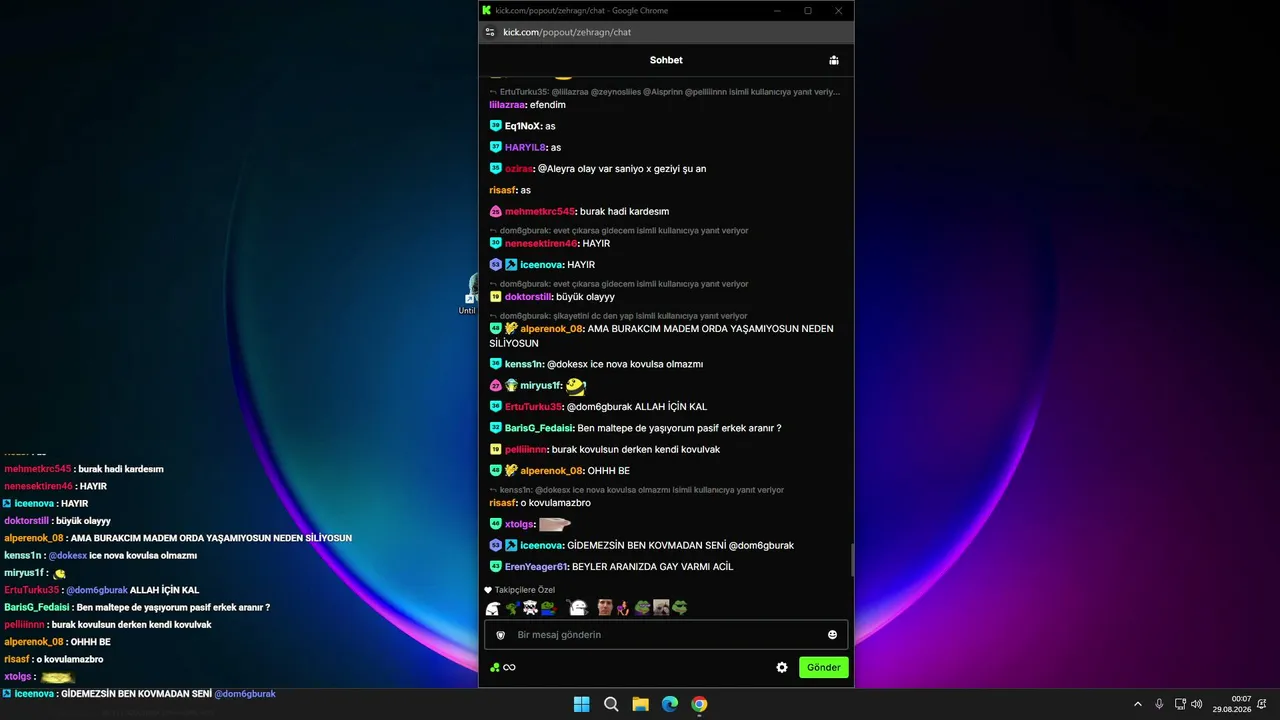The width and height of the screenshot is (1280, 720).
Task: Click the infinity symbol next to points icon
Action: pos(509,667)
